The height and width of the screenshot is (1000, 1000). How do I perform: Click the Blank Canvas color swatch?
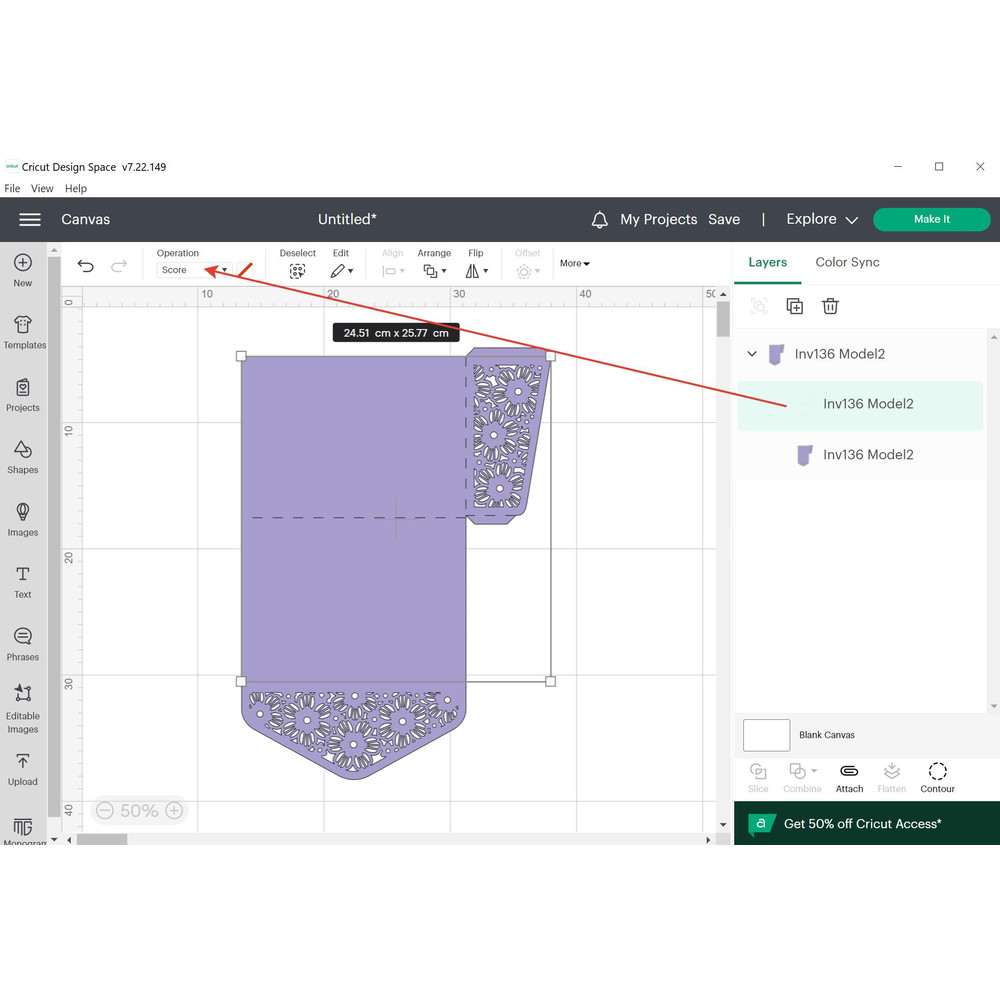coord(766,735)
